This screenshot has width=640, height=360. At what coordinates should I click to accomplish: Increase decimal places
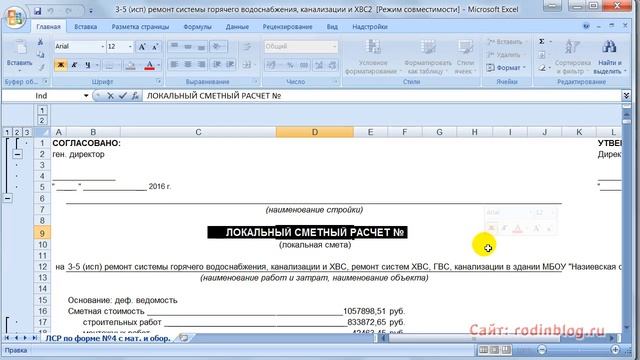click(319, 65)
